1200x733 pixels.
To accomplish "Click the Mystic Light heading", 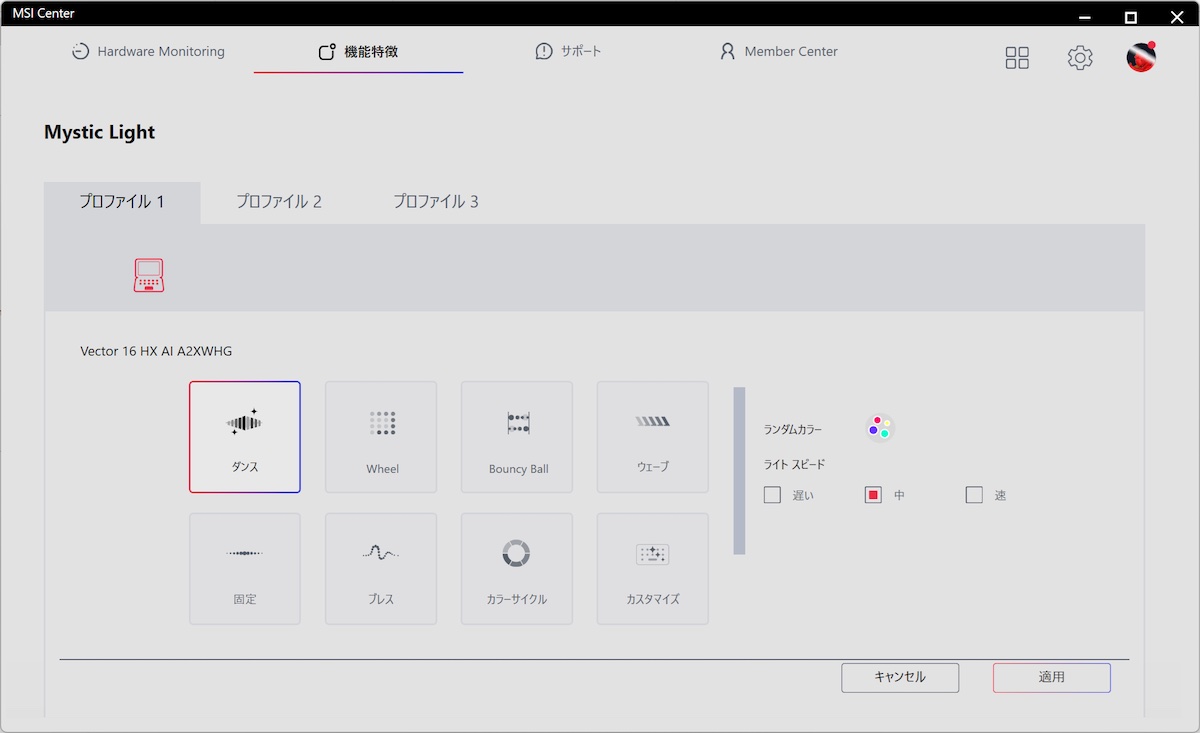I will click(x=100, y=133).
